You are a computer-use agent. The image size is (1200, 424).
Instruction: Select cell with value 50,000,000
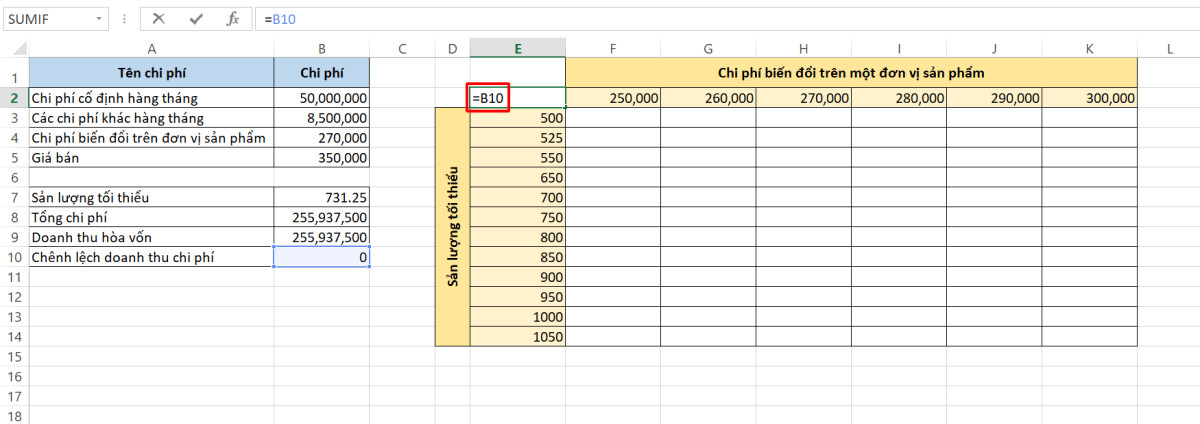click(322, 98)
